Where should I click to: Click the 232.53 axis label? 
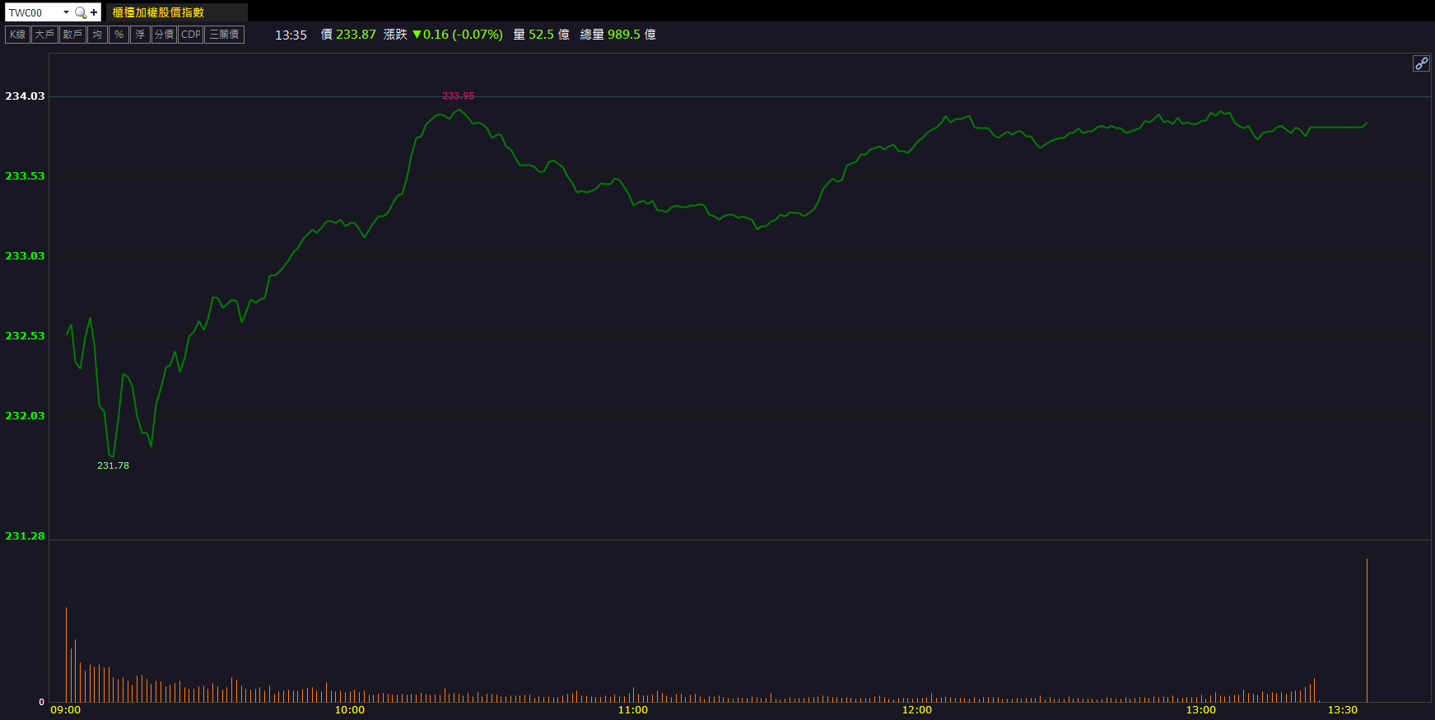point(25,336)
